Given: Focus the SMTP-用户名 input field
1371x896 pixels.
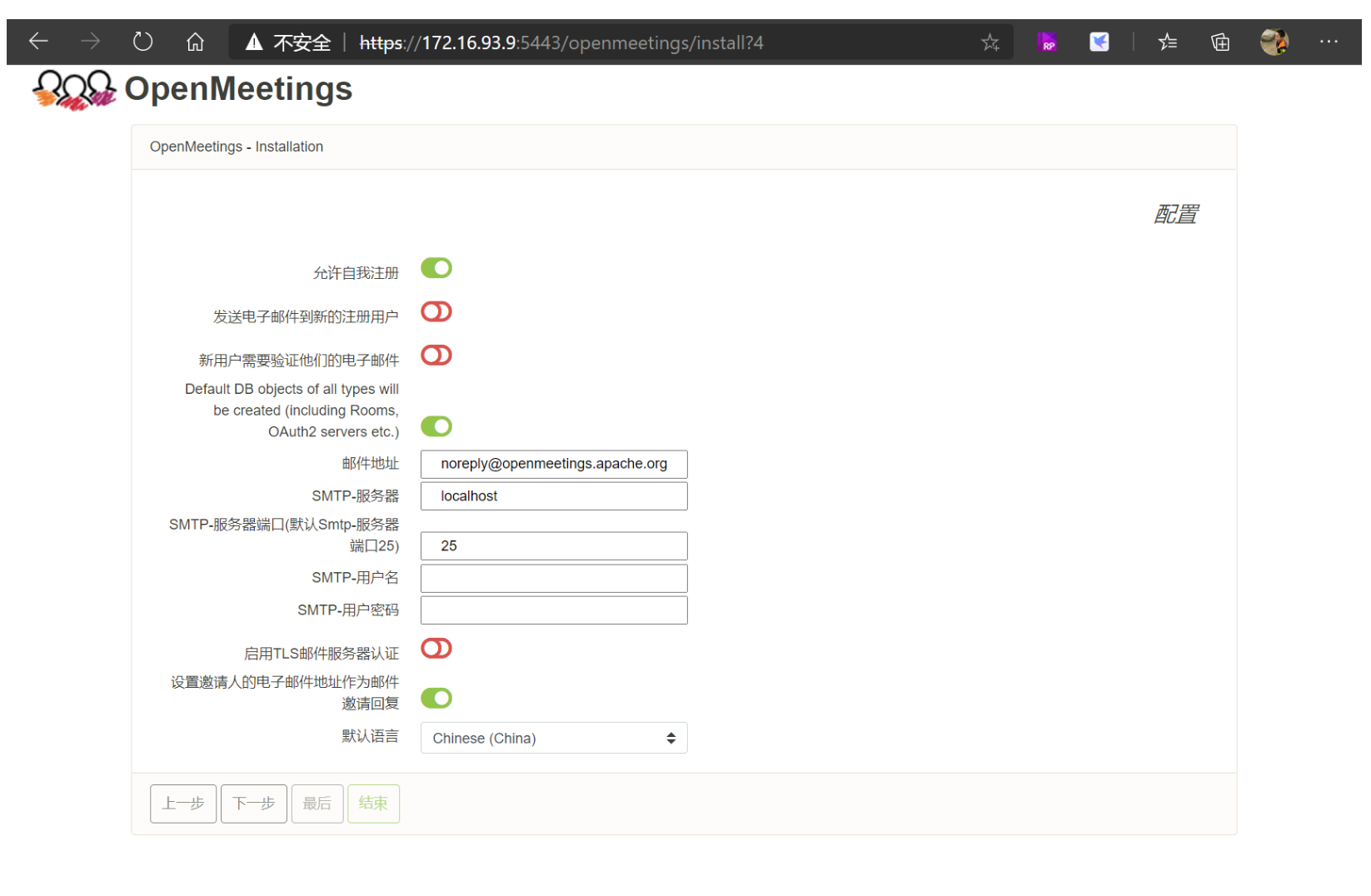Looking at the screenshot, I should coord(553,579).
